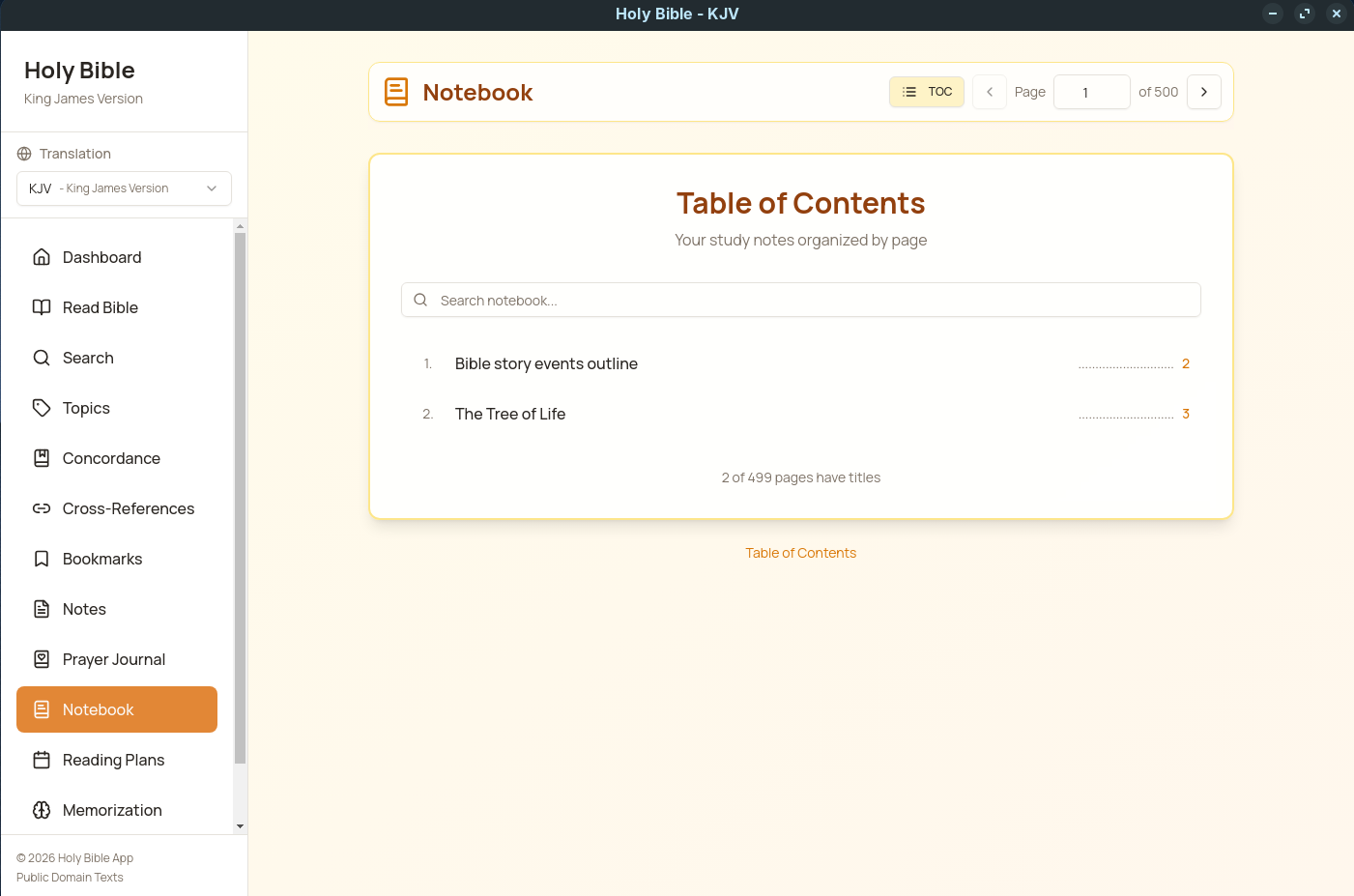Click the sidebar vertical scrollbar thumb
The image size is (1354, 896).
point(240,498)
